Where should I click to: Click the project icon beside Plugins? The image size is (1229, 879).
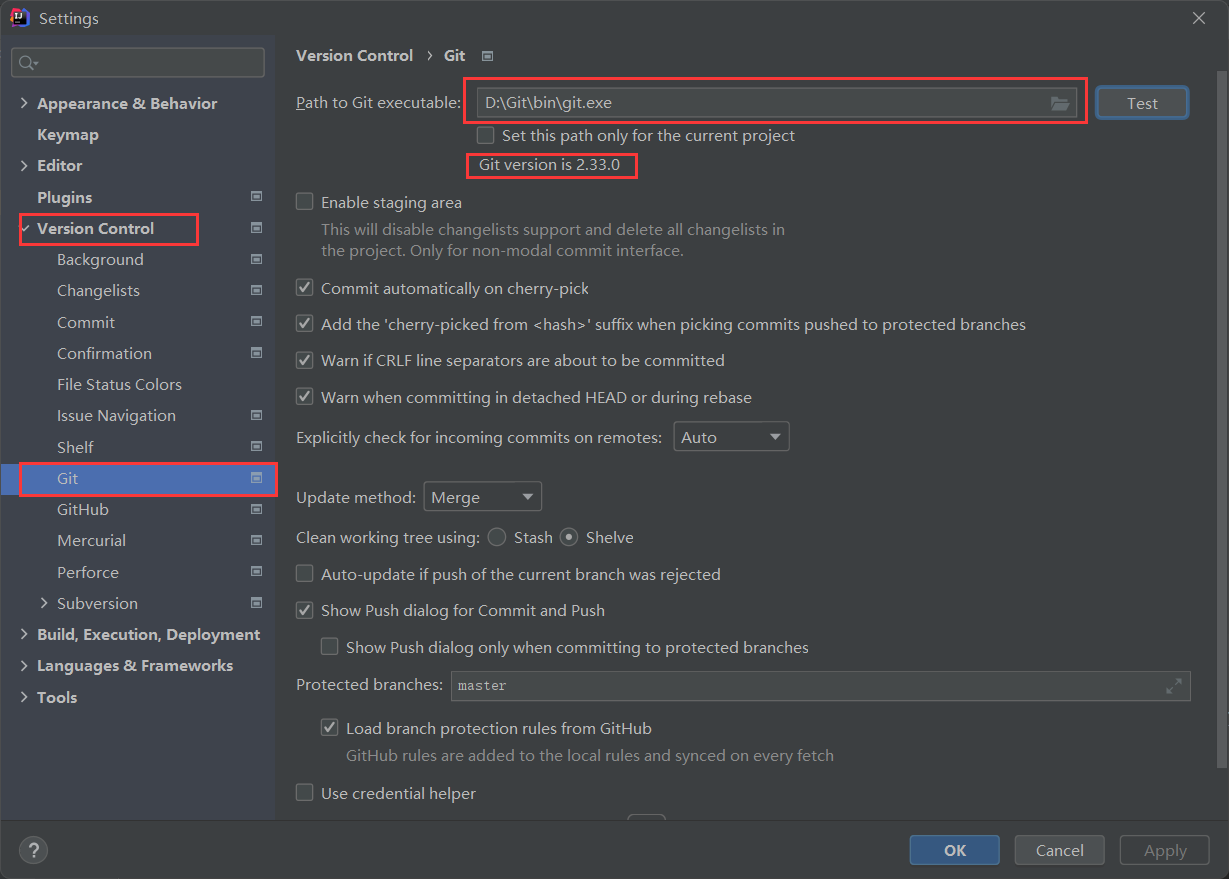click(256, 197)
